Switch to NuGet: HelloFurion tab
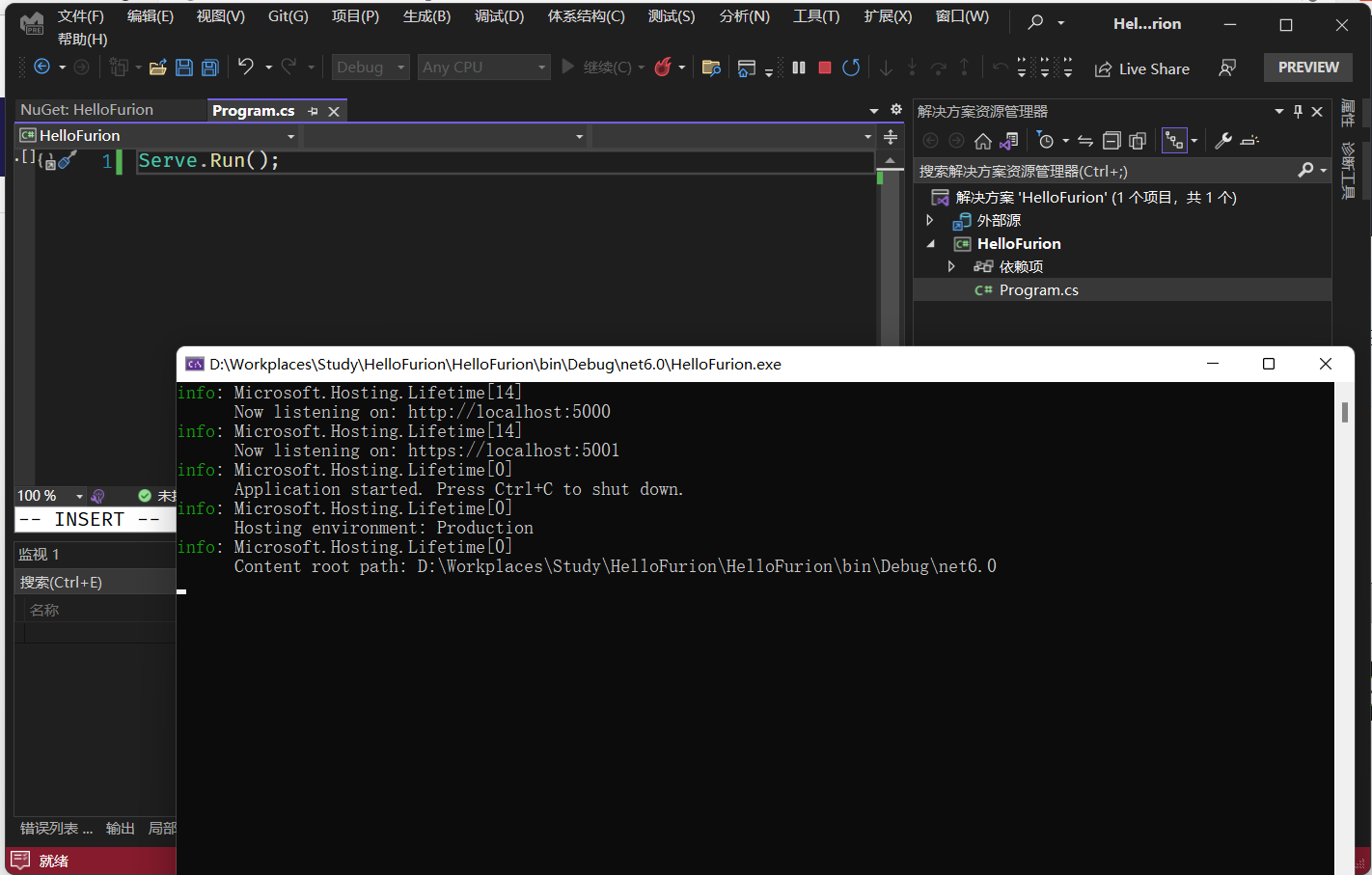The image size is (1372, 875). click(x=87, y=110)
